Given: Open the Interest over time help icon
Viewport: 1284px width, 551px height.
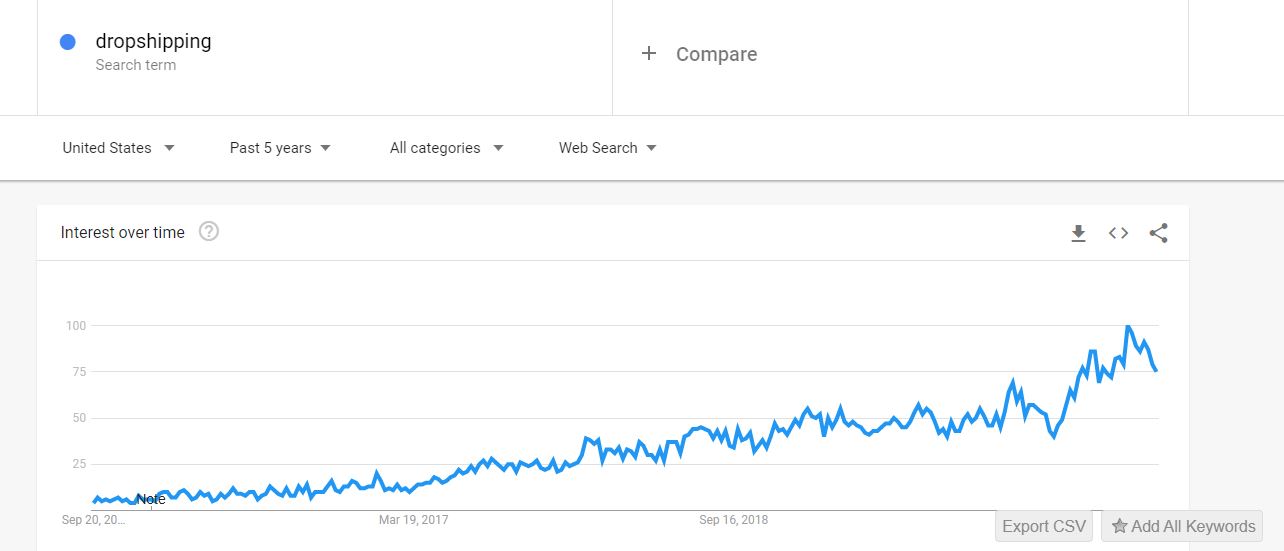Looking at the screenshot, I should 208,232.
